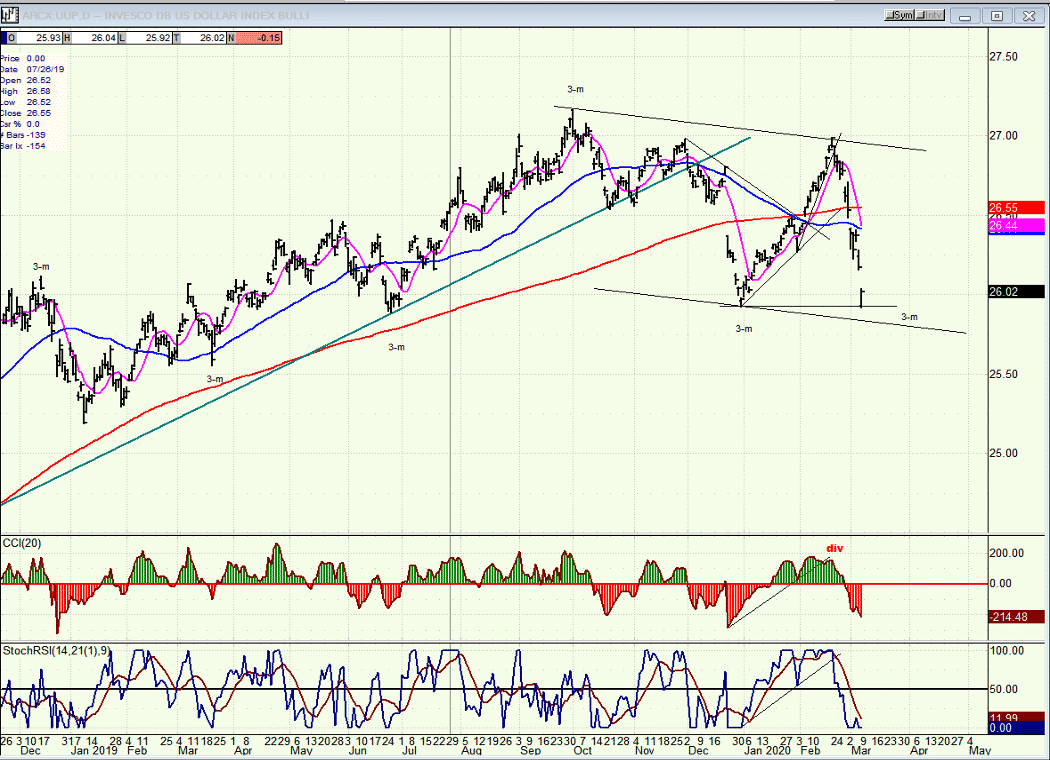
Task: Click the Last price field 26.02
Action: 204,38
